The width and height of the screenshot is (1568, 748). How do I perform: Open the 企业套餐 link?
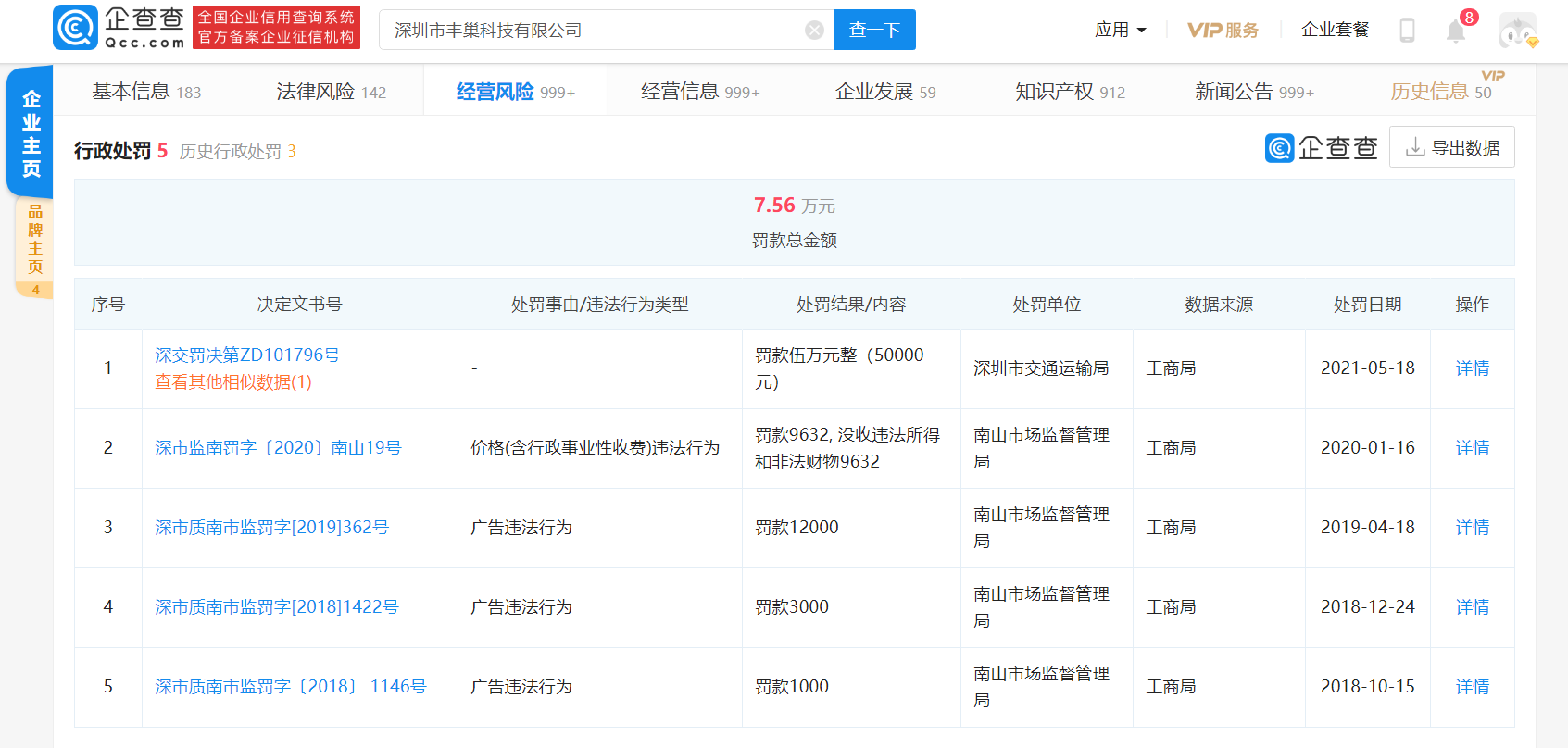tap(1335, 30)
